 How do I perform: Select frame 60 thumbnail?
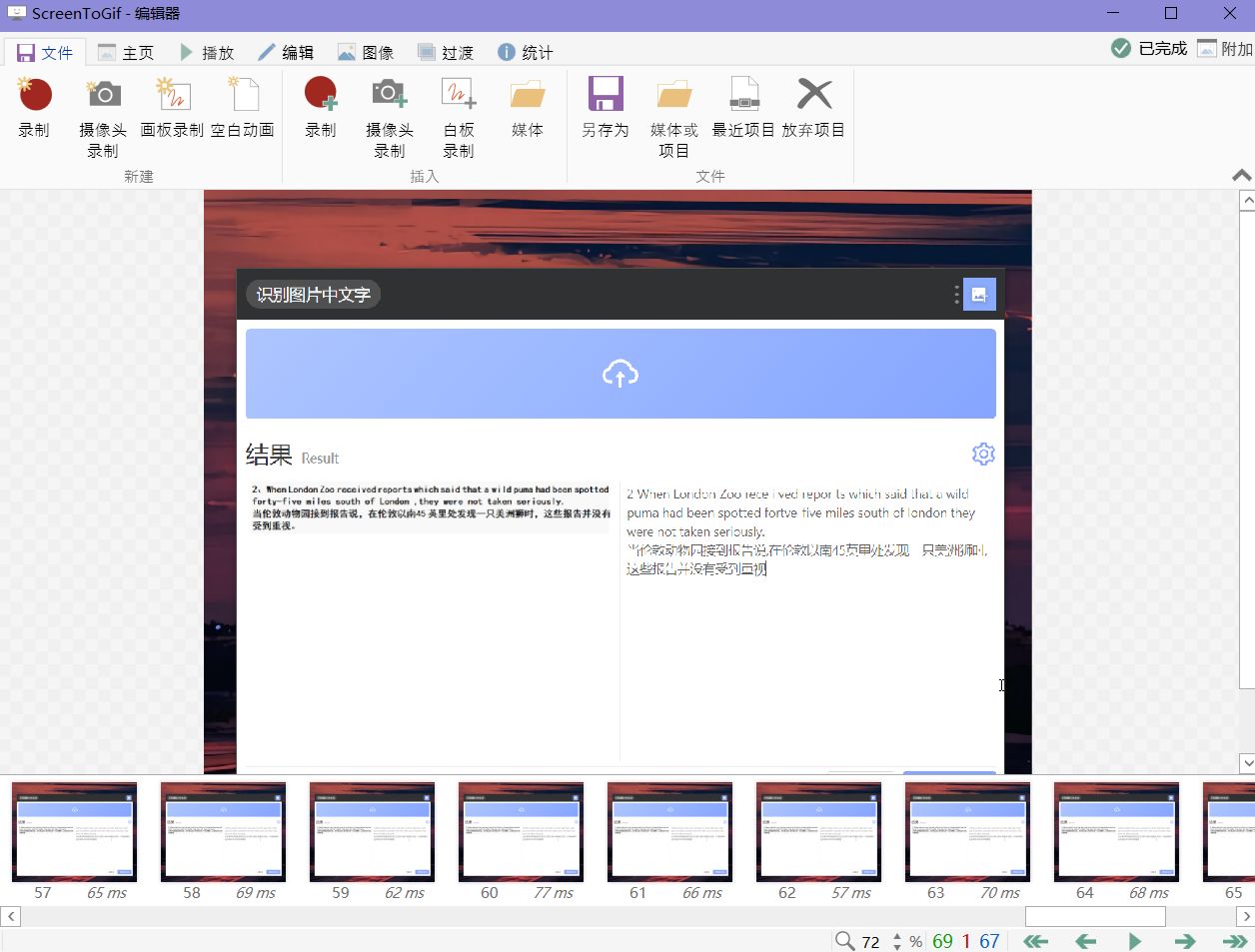pyautogui.click(x=521, y=832)
